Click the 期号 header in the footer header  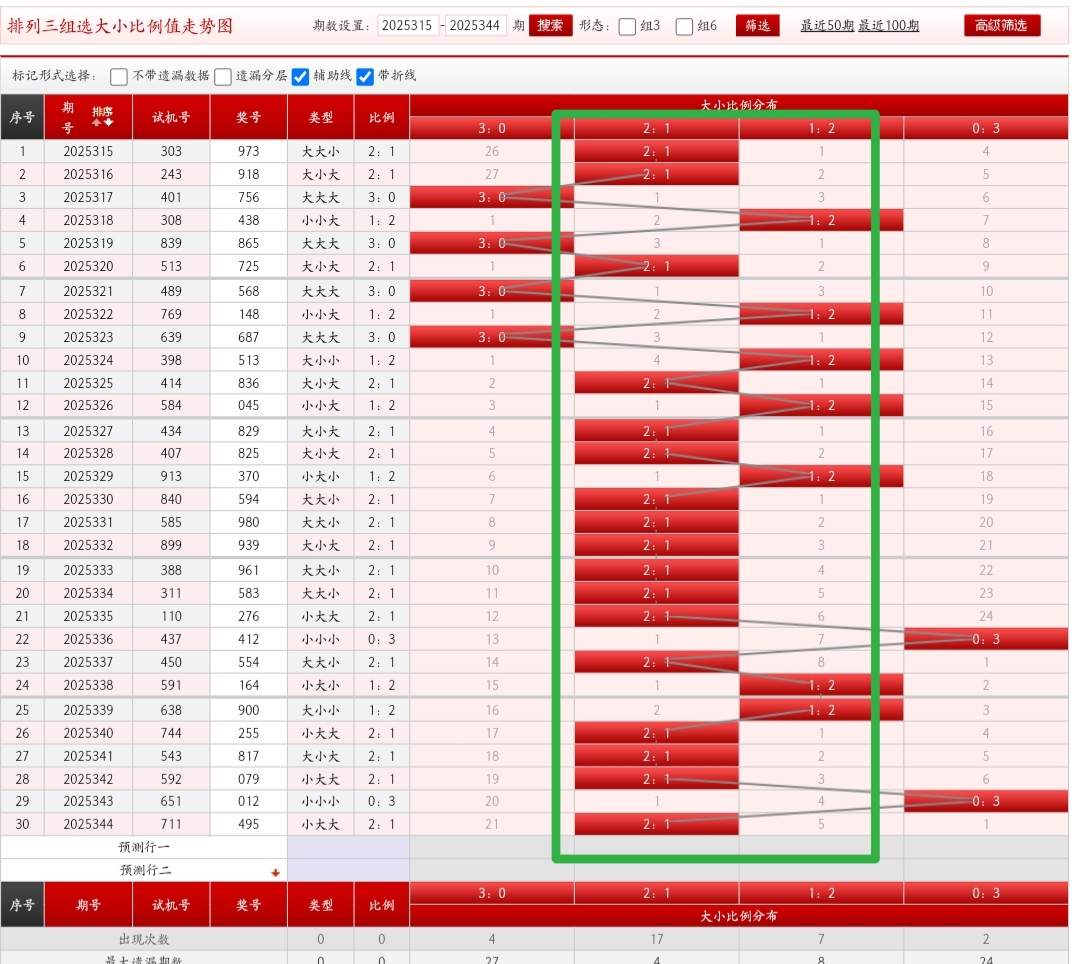(88, 905)
